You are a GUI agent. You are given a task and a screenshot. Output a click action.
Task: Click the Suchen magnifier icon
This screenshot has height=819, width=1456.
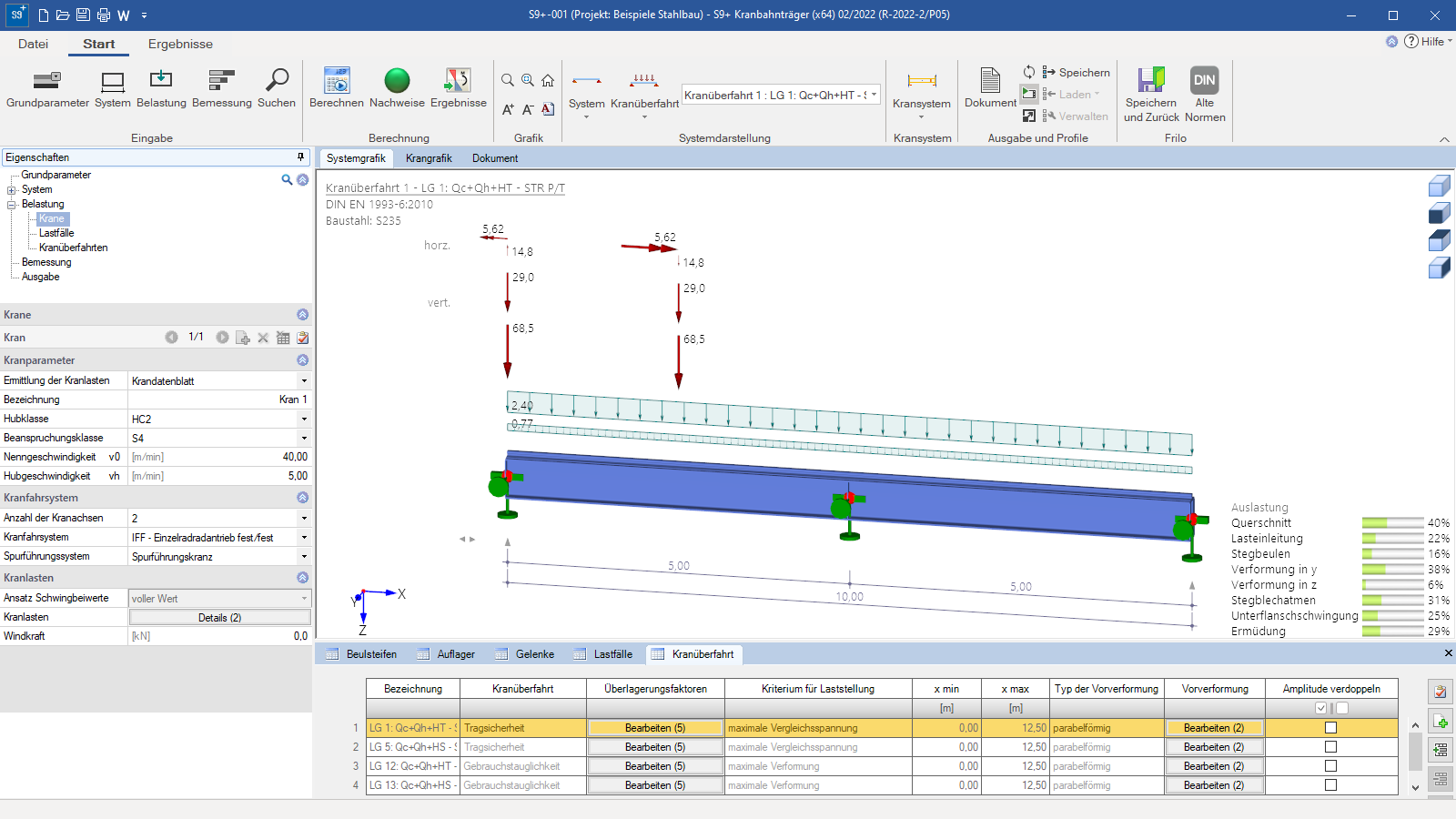(x=277, y=88)
